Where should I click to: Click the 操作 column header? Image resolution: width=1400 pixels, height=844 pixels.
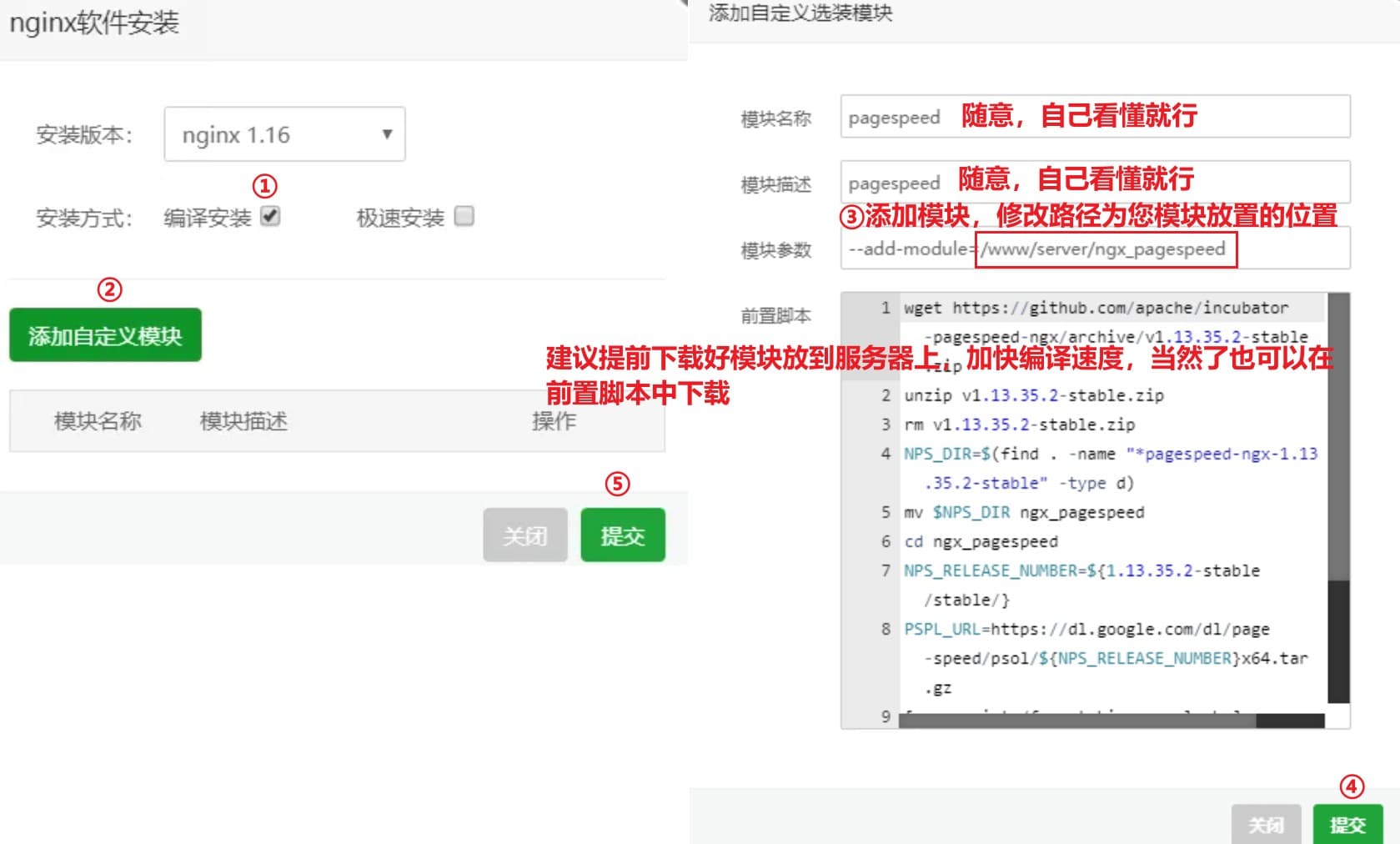point(554,421)
